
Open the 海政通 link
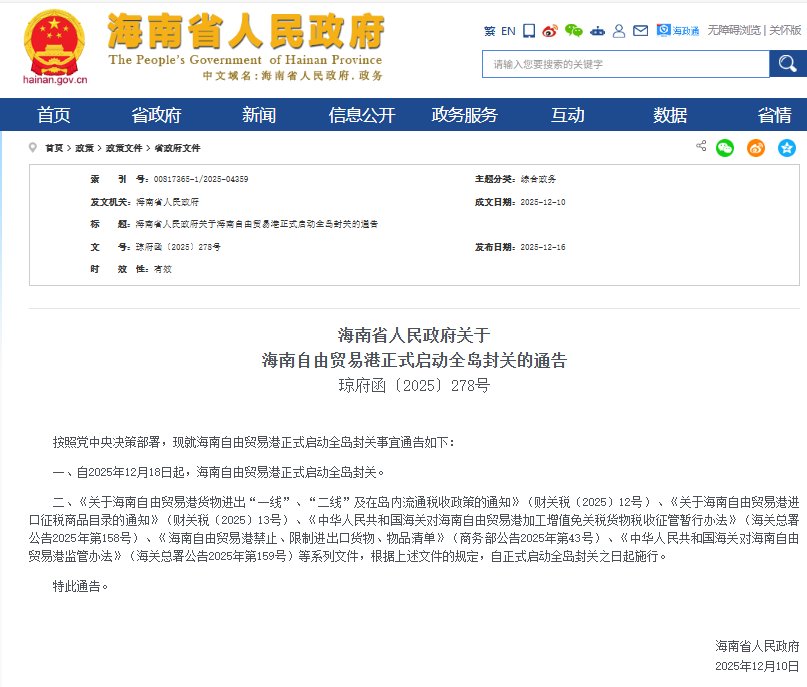[678, 31]
